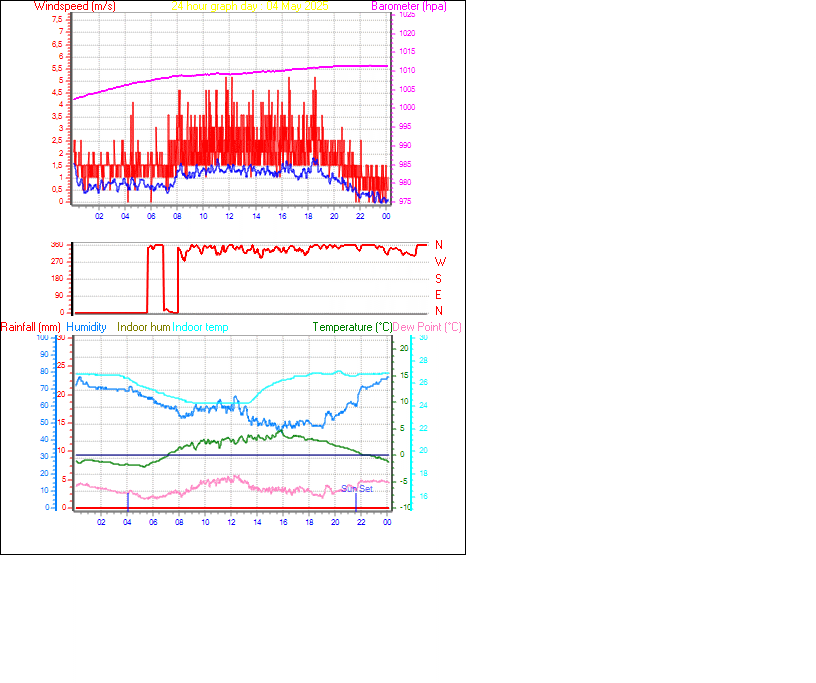816x683 pixels.
Task: Click the 1005 barometer axis value
Action: tap(407, 89)
